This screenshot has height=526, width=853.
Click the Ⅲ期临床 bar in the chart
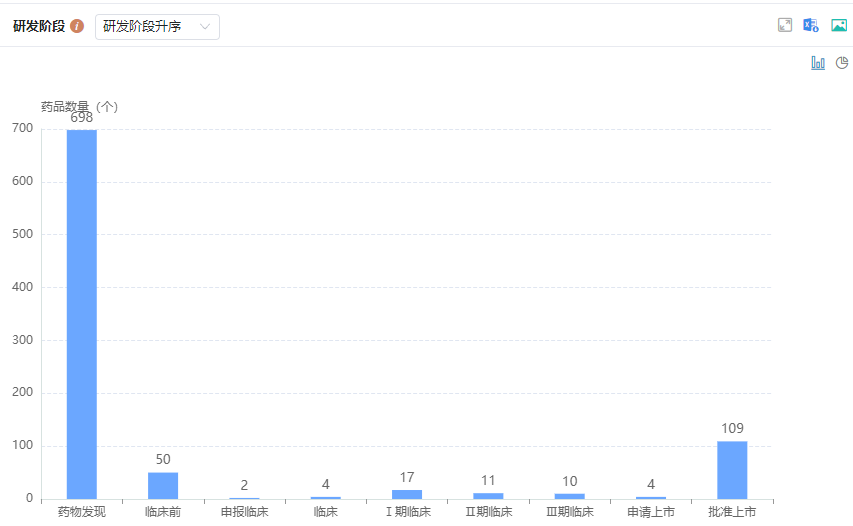pyautogui.click(x=570, y=495)
